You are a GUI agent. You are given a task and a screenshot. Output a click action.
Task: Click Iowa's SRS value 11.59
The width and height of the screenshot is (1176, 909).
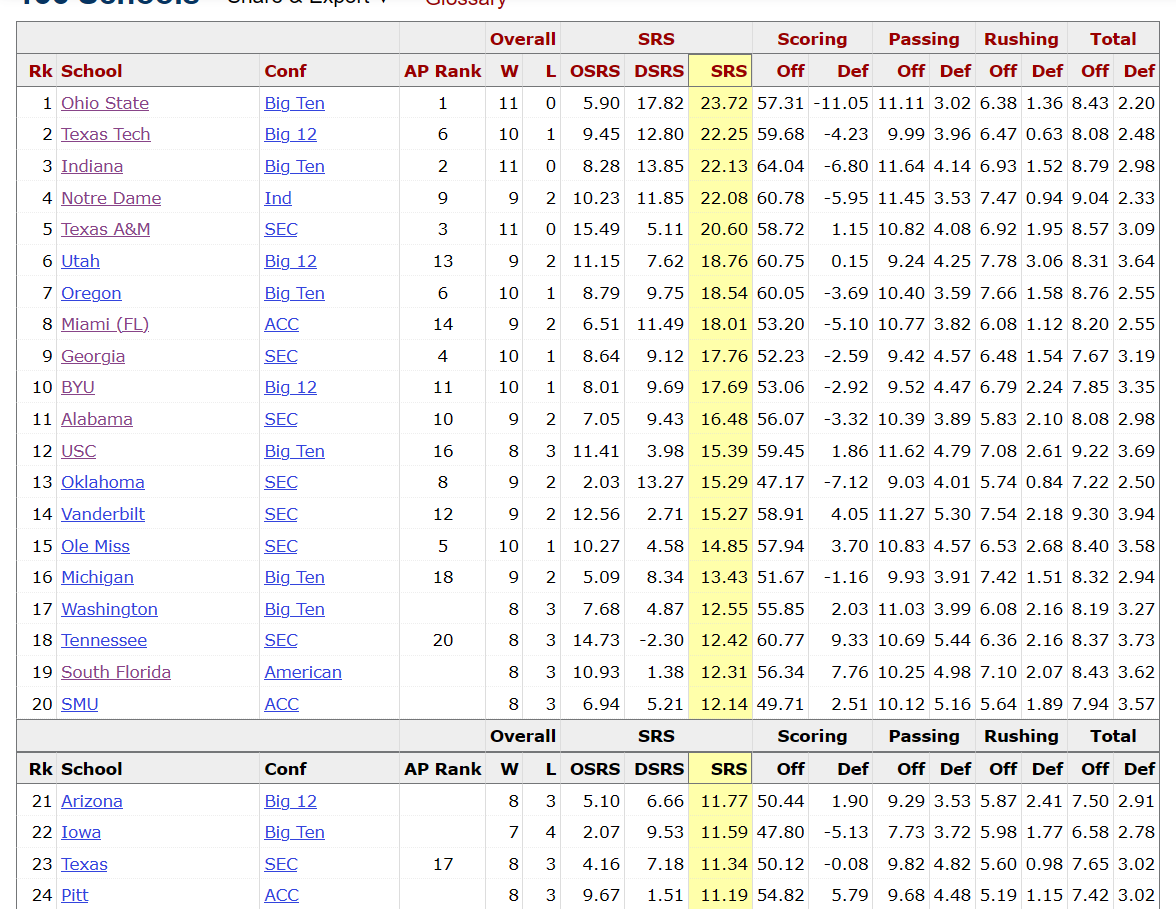pos(724,832)
